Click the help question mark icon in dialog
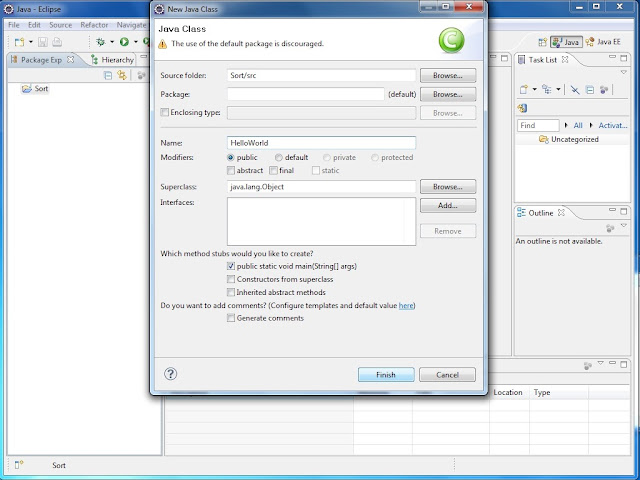 [170, 374]
